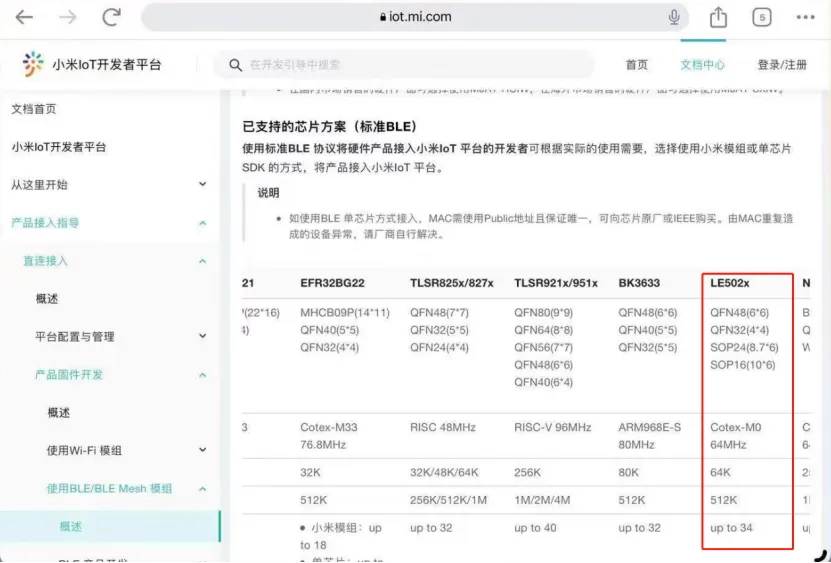
Task: Expand the 平台配置与管理 chevron
Action: coord(202,336)
